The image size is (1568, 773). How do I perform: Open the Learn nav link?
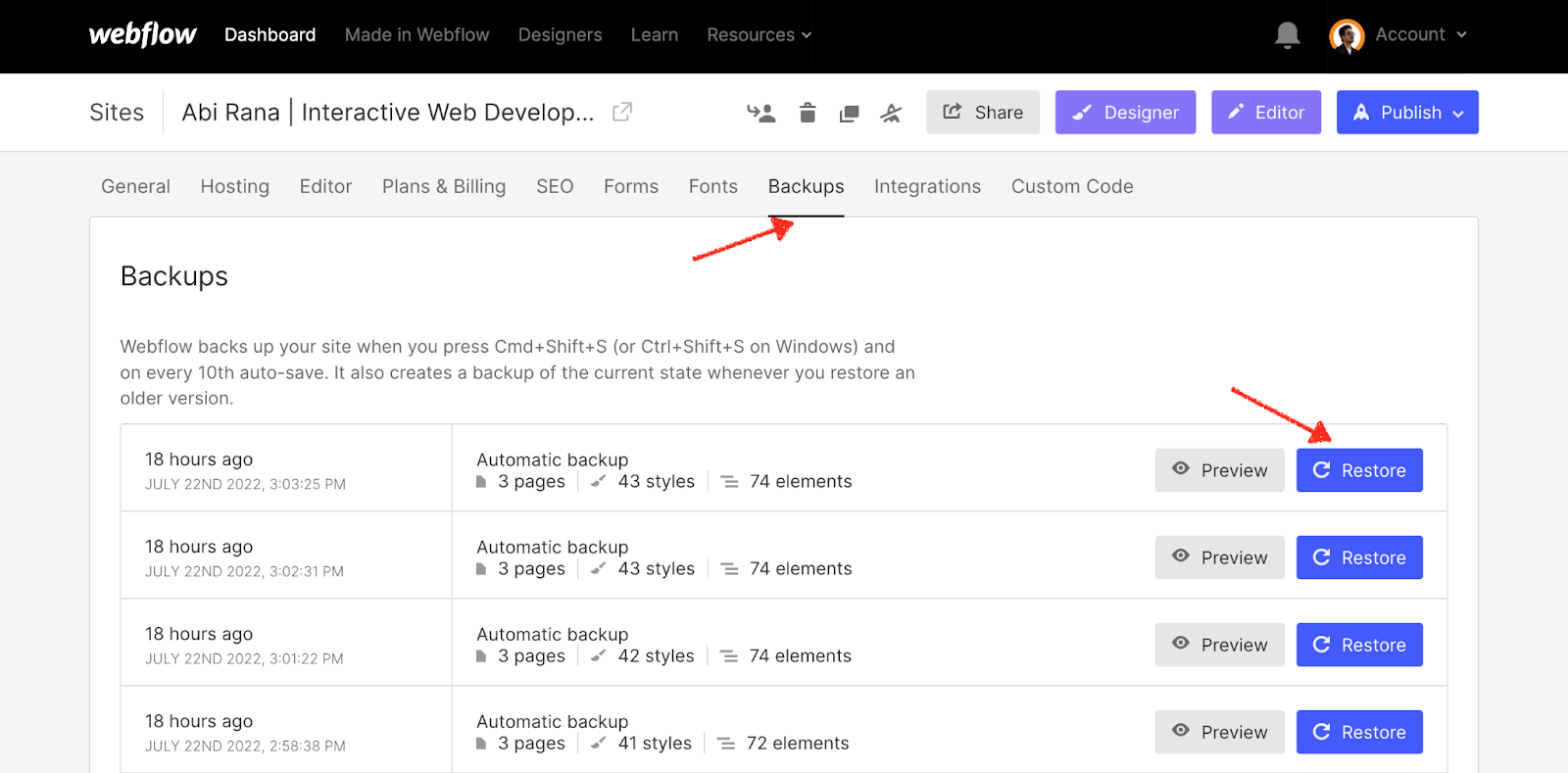655,34
